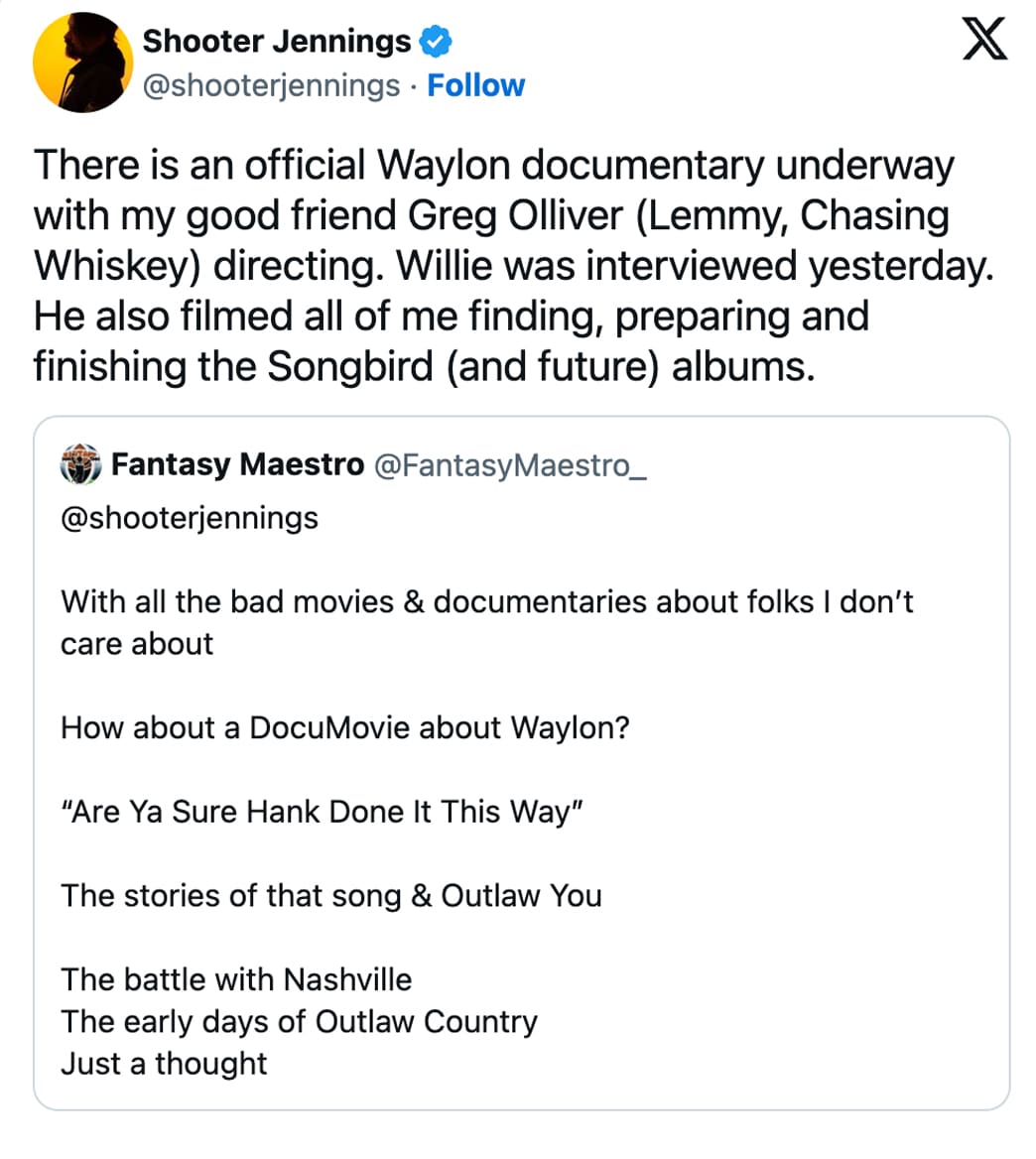Viewport: 1036px width, 1159px height.
Task: Click "How about a DocuMovie about Waylon?"
Action: tap(344, 727)
